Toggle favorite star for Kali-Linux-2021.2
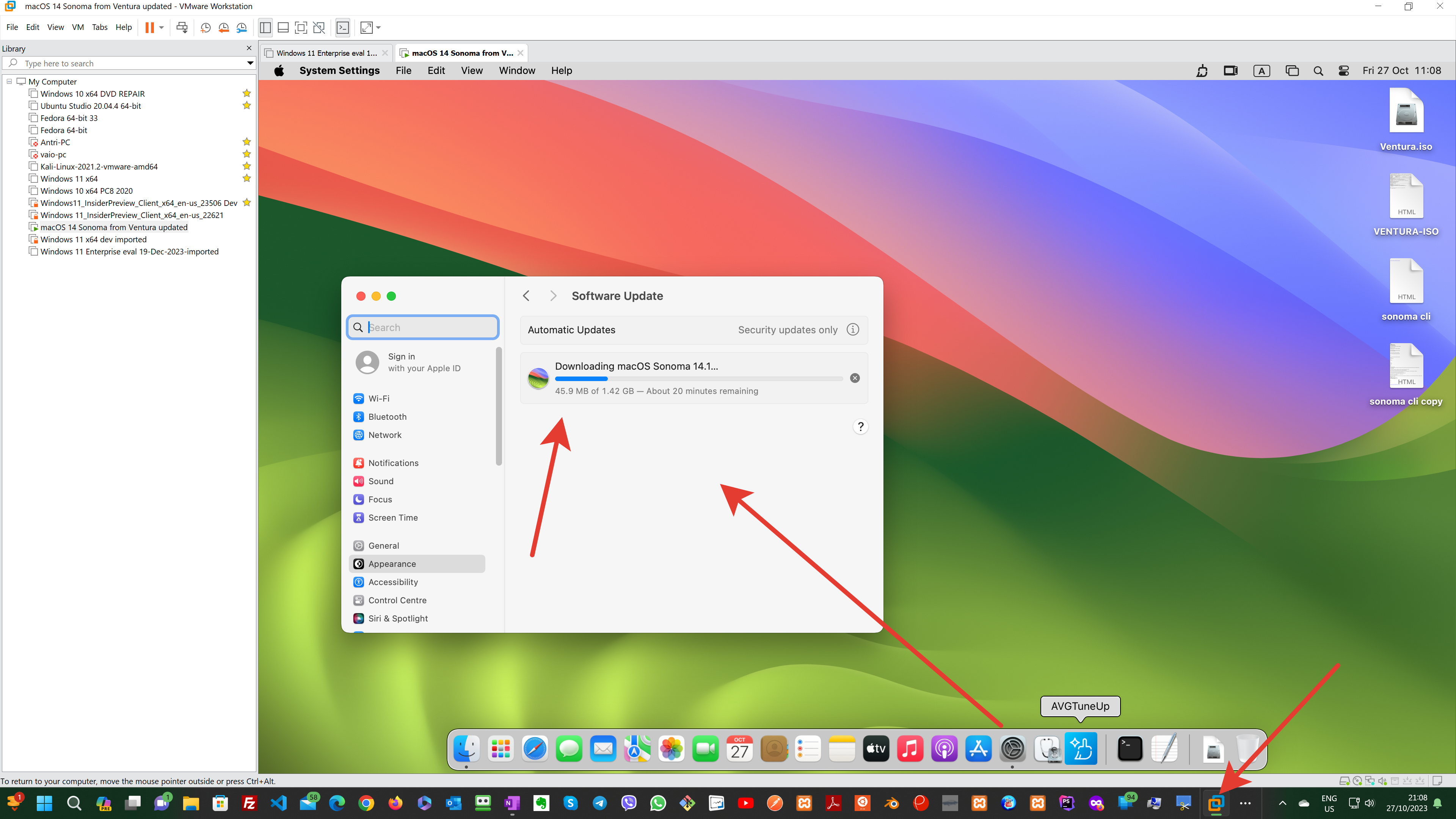1456x819 pixels. point(246,166)
